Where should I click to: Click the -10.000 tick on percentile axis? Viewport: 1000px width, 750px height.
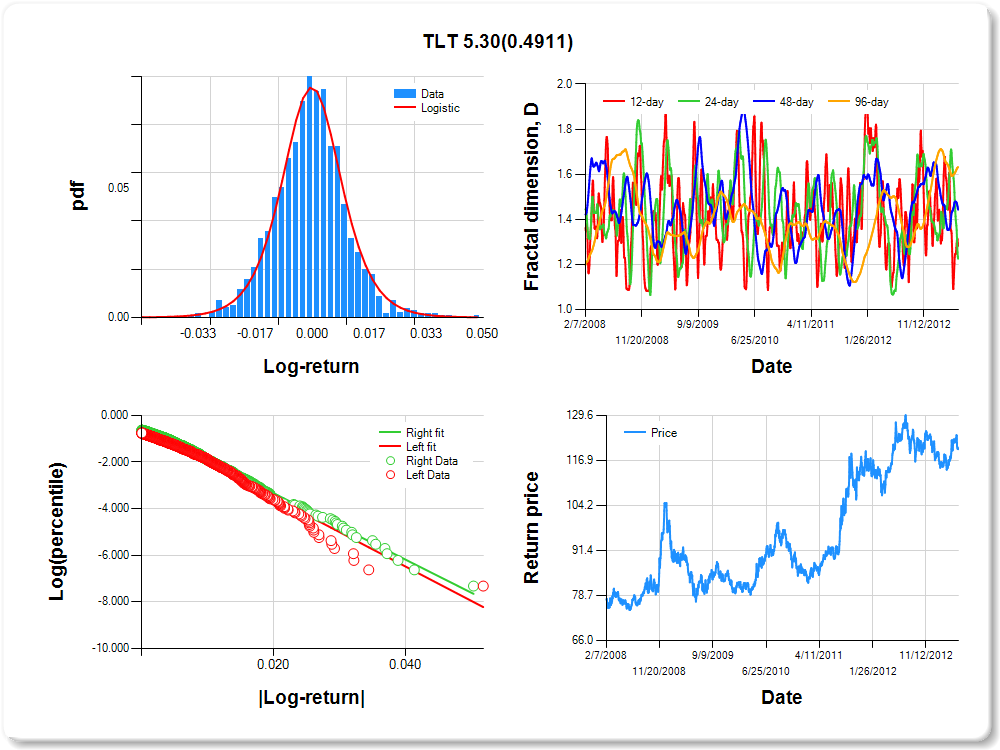[x=110, y=648]
